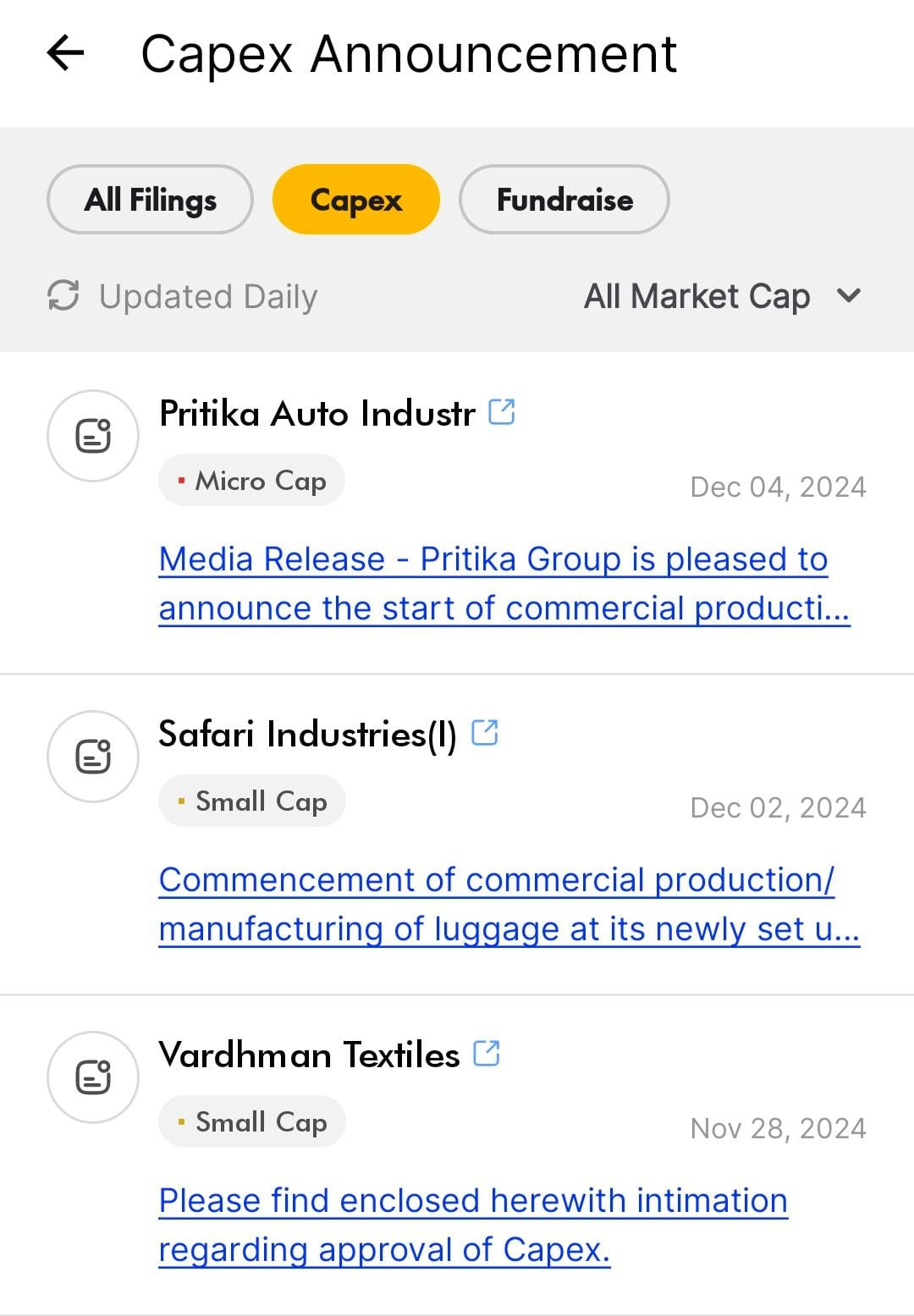Select the Capex filter chip

coord(356,200)
